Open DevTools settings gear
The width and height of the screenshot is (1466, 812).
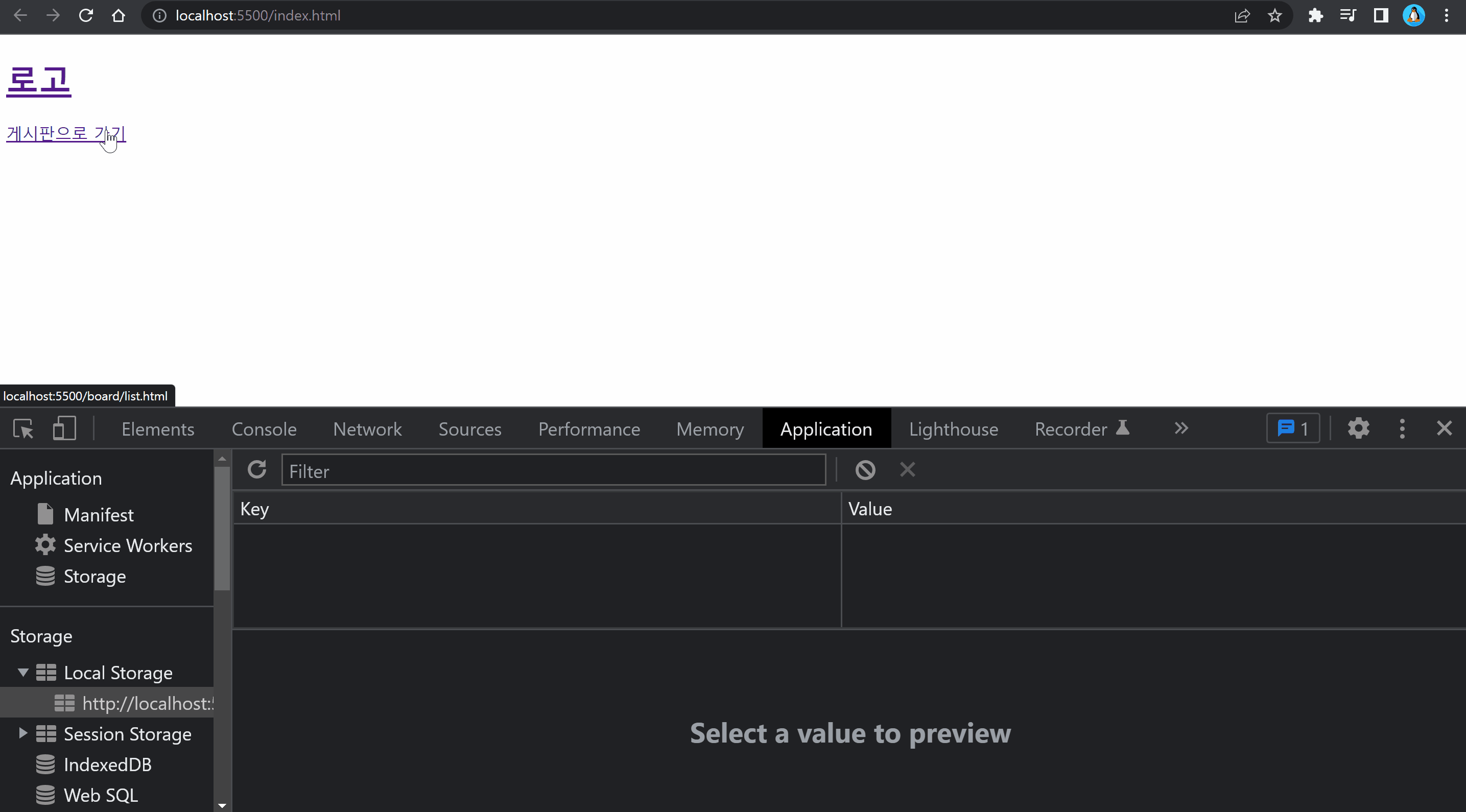point(1358,428)
